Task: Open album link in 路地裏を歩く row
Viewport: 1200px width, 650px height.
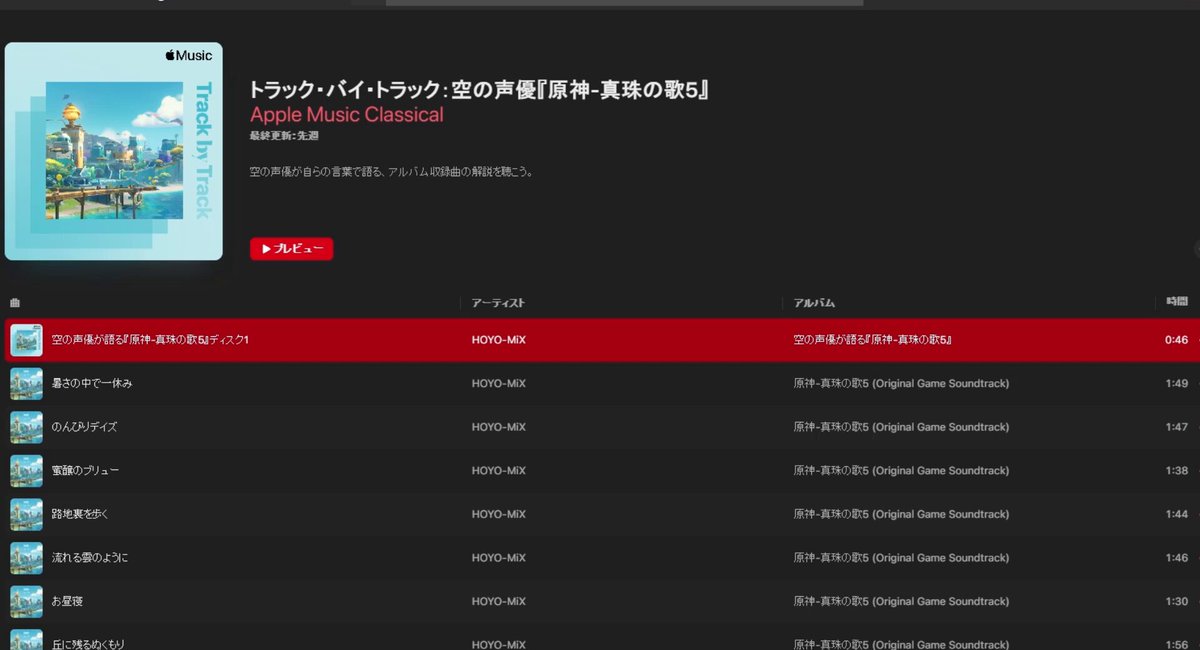Action: tap(901, 514)
